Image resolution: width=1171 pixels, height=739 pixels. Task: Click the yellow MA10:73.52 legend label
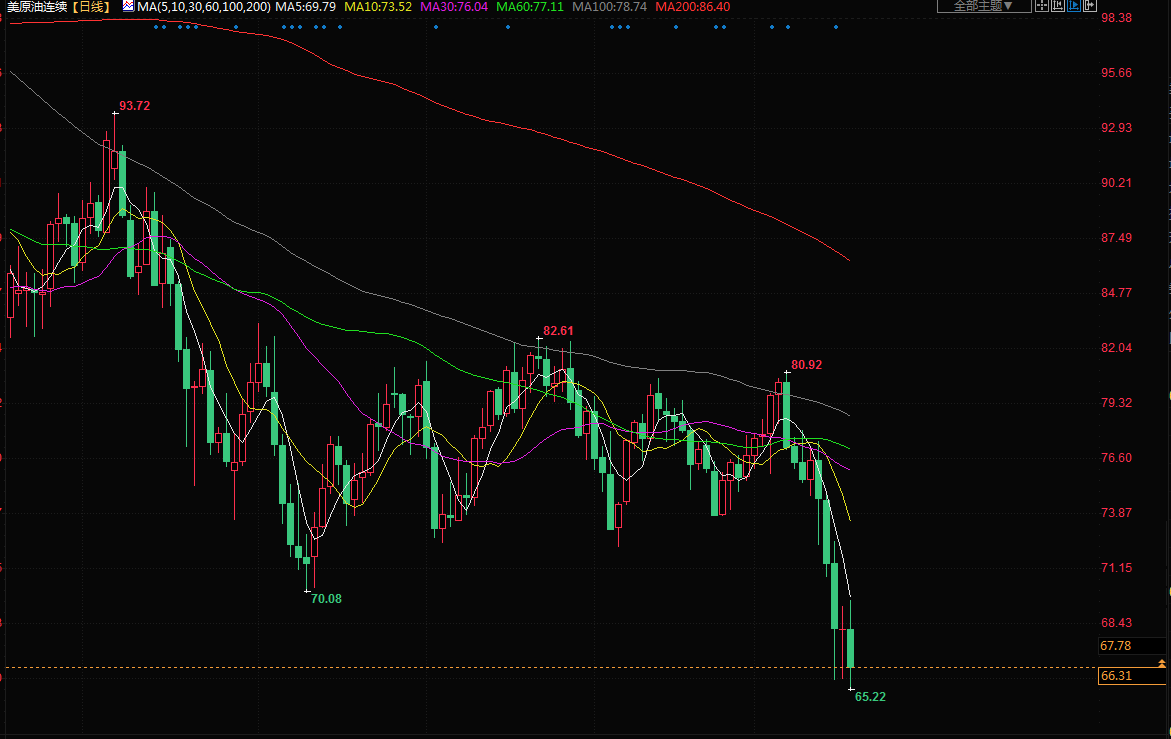point(377,6)
